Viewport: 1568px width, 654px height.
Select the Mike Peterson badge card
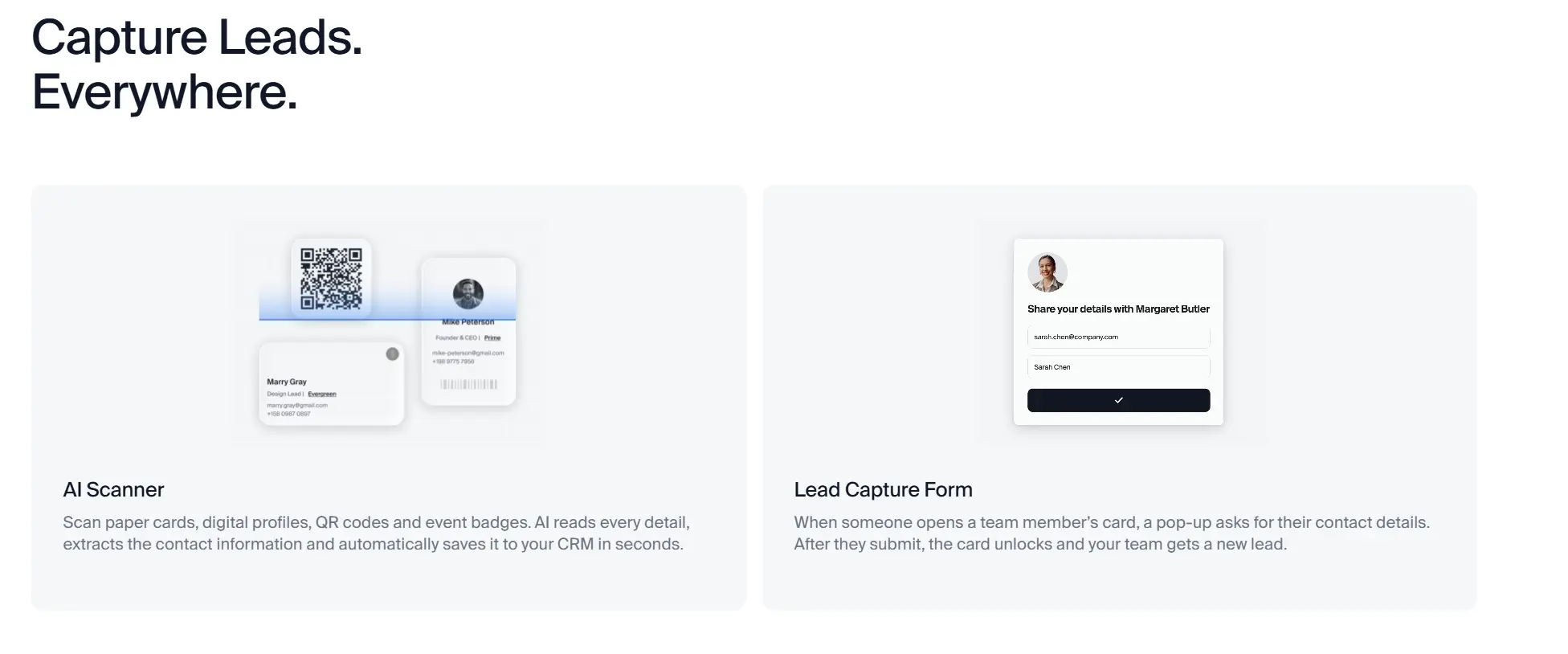click(x=468, y=331)
